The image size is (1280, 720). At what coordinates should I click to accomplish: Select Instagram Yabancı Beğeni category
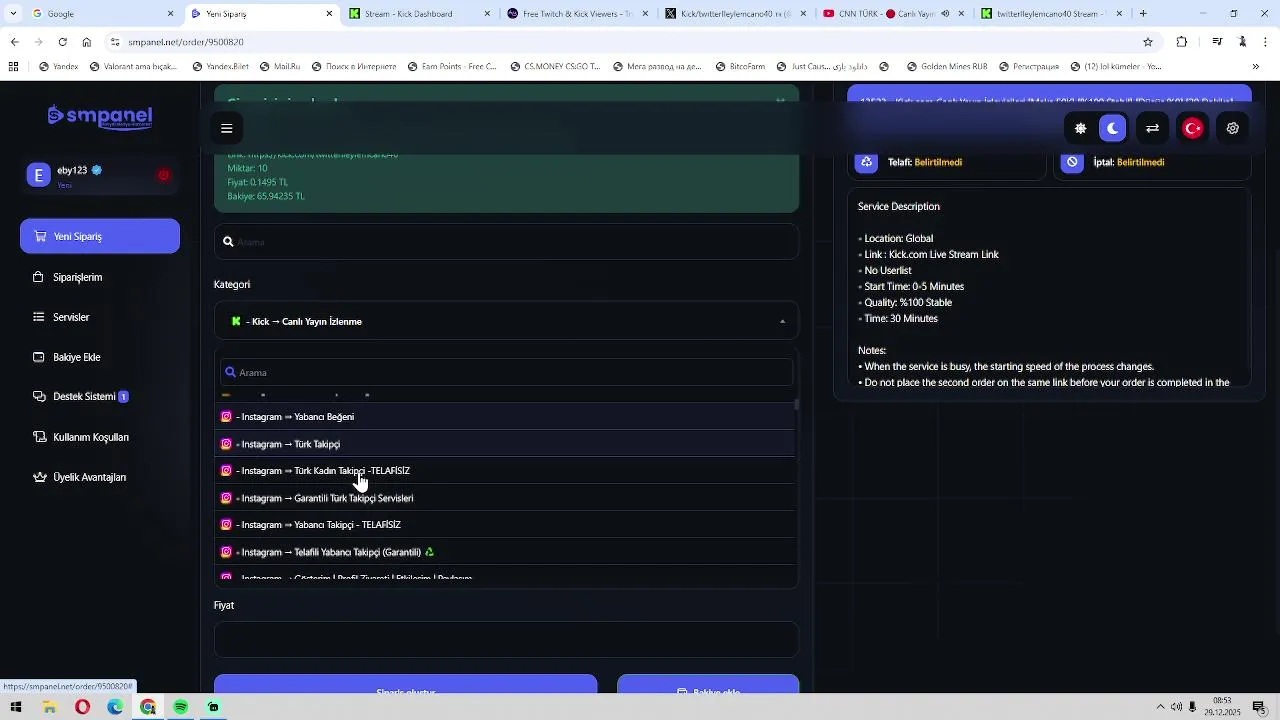pos(506,417)
